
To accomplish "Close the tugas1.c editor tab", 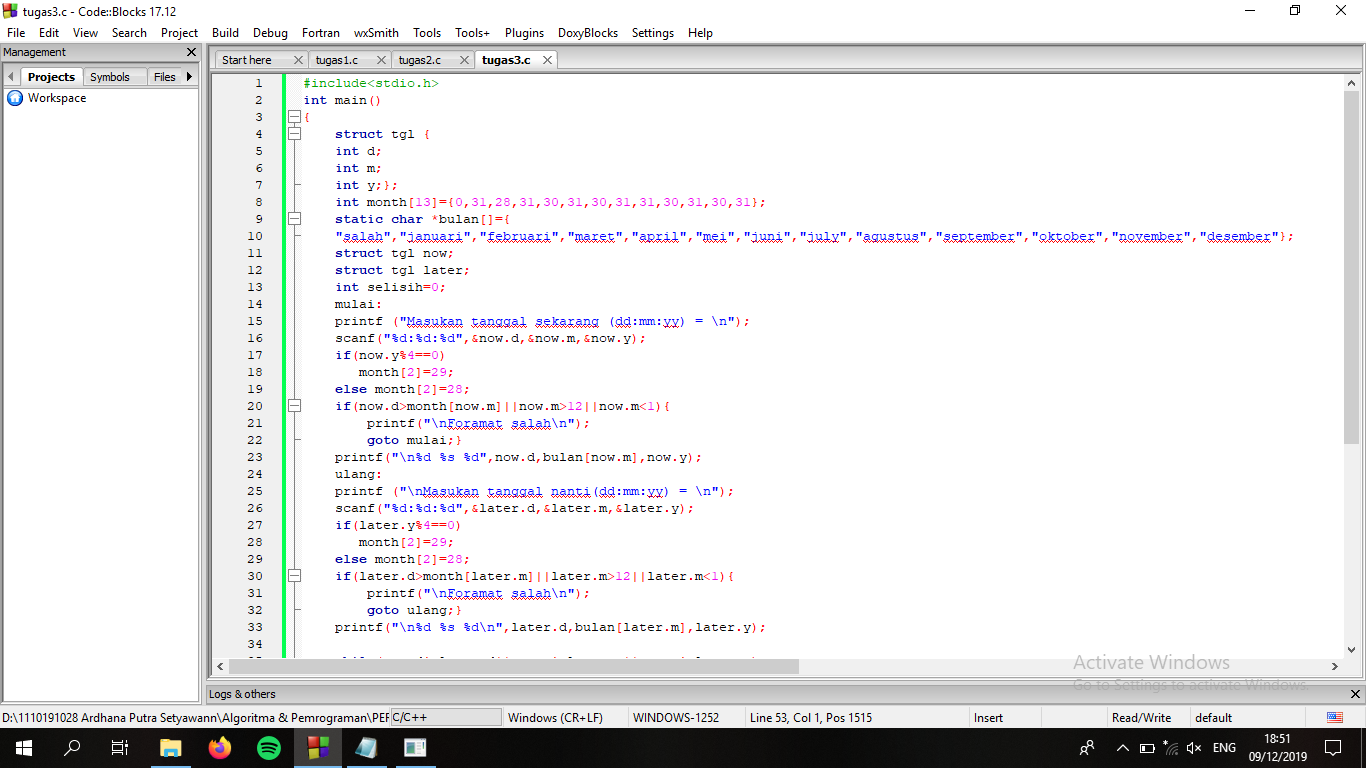I will pos(382,60).
